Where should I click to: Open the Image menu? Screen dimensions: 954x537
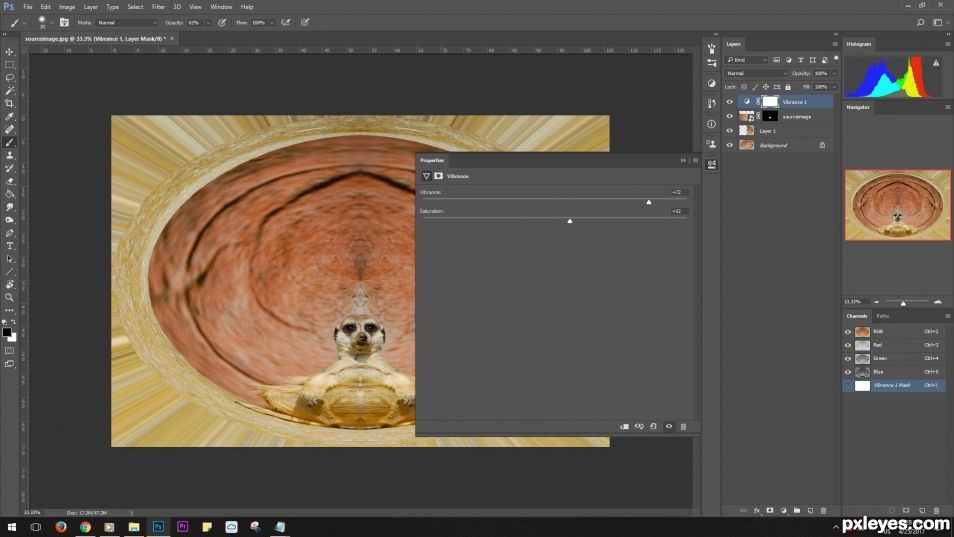[x=67, y=7]
